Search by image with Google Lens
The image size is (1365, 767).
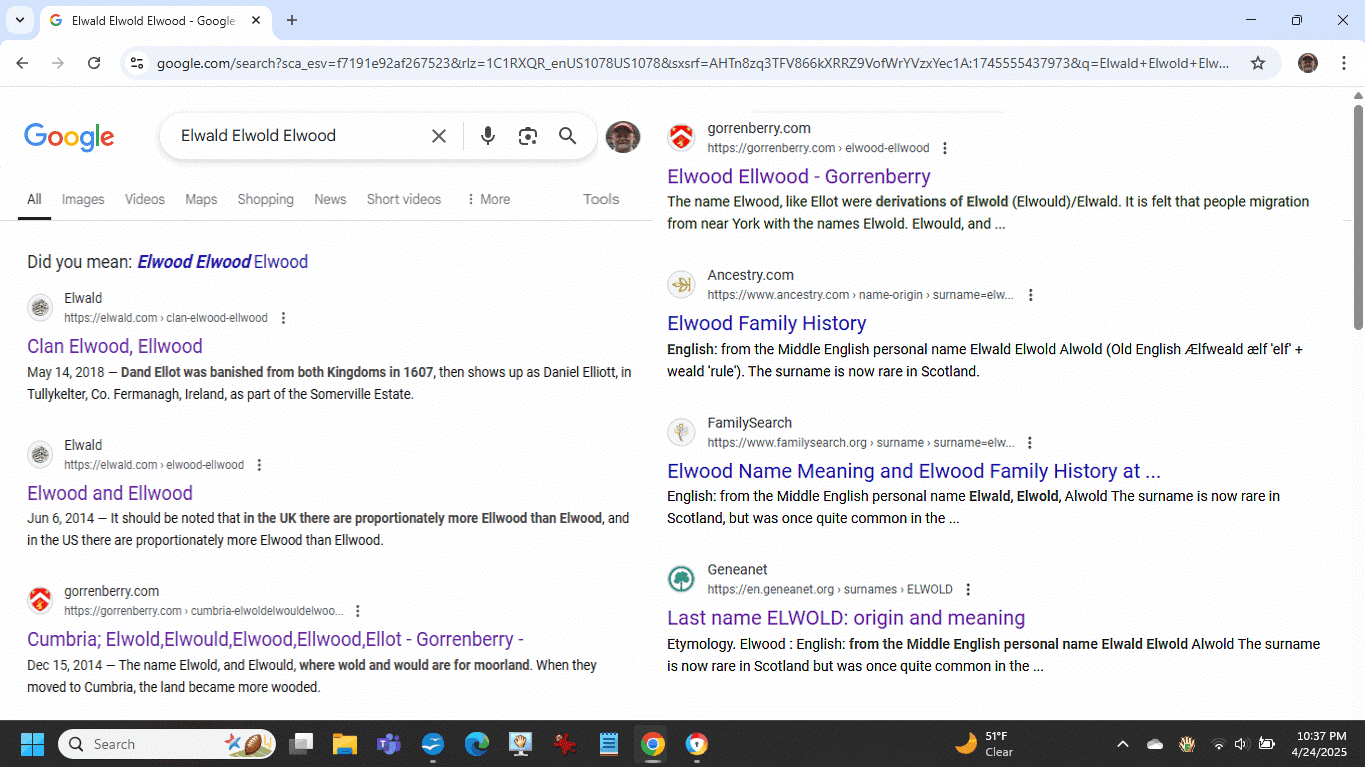[528, 136]
